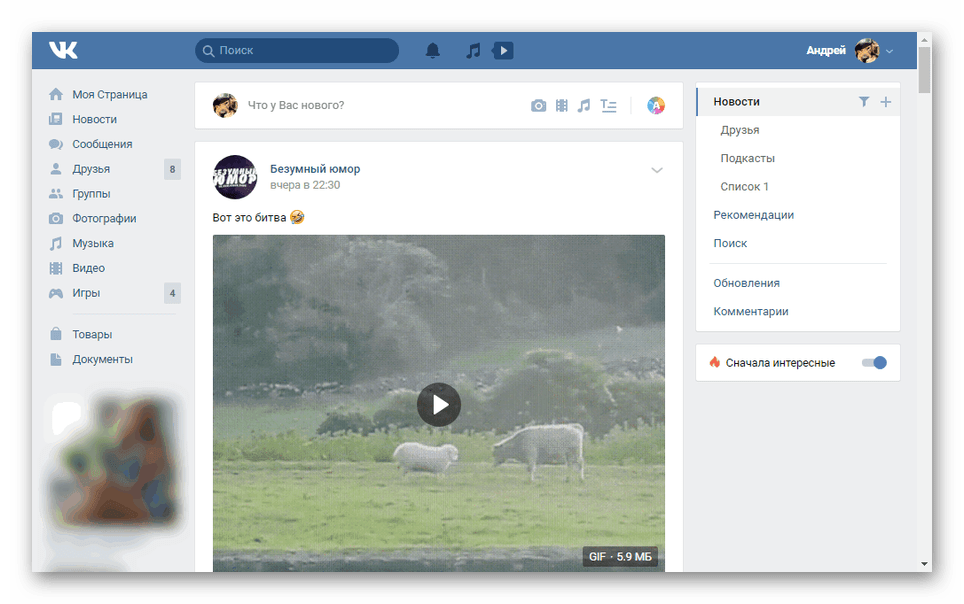Open article editor icon in post box
The width and height of the screenshot is (964, 604).
tap(609, 106)
